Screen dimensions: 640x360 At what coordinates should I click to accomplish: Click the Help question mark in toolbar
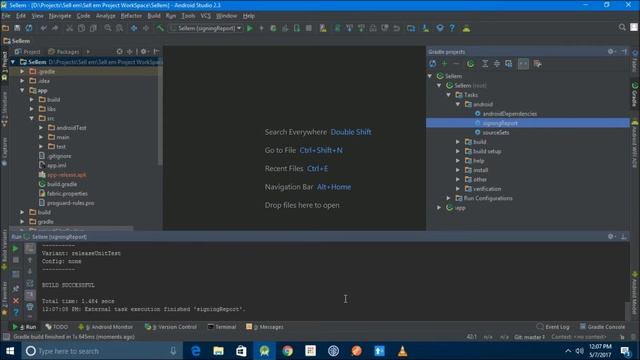point(452,28)
